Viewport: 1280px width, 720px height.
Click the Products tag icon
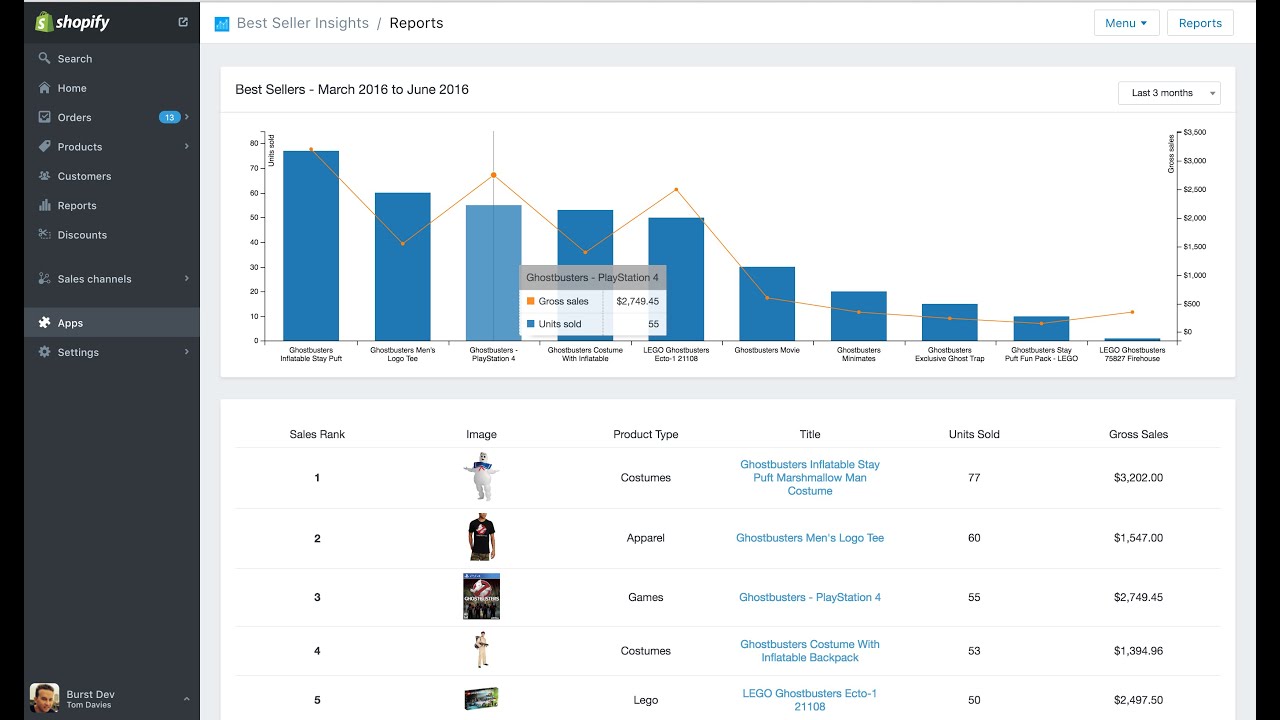[44, 146]
